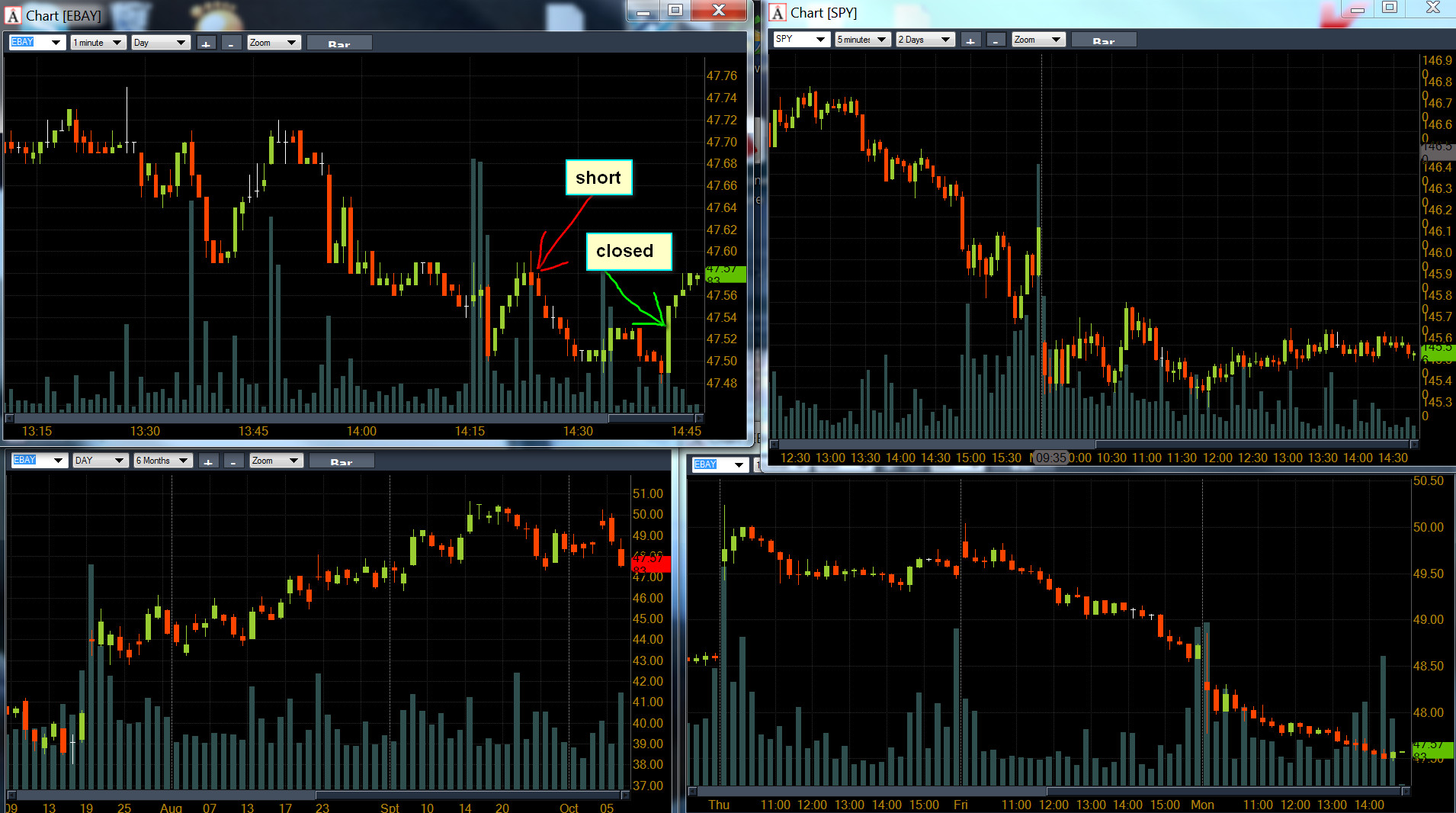Screen dimensions: 1456x813
Task: Open the 2 Days range dropdown
Action: point(925,40)
